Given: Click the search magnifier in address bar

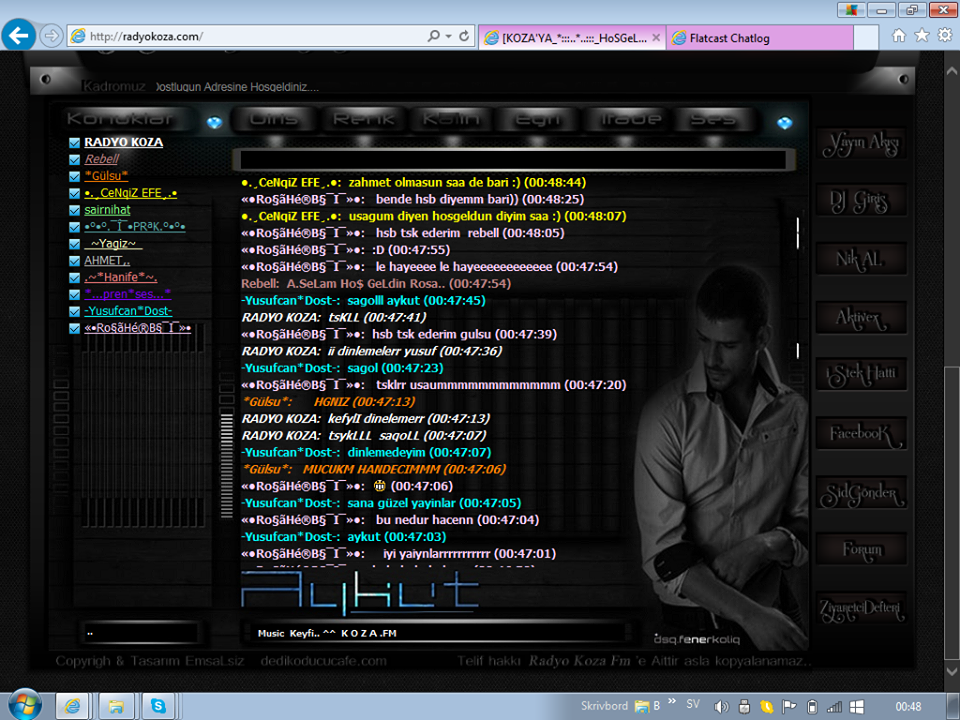Looking at the screenshot, I should coord(433,36).
